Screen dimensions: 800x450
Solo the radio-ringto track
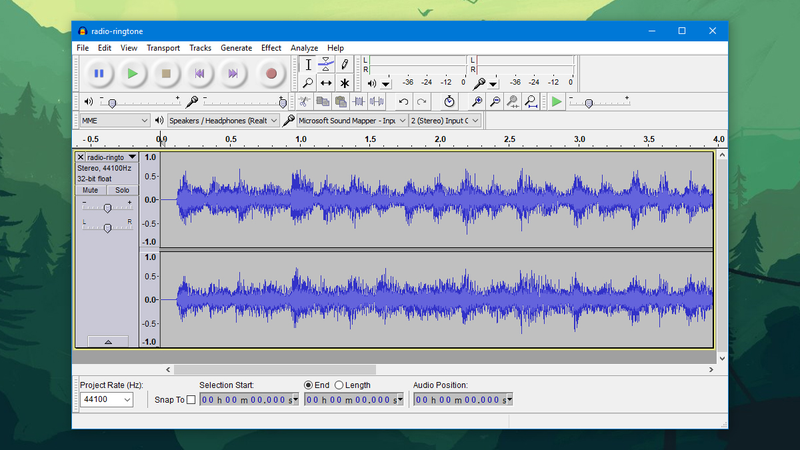[x=122, y=190]
